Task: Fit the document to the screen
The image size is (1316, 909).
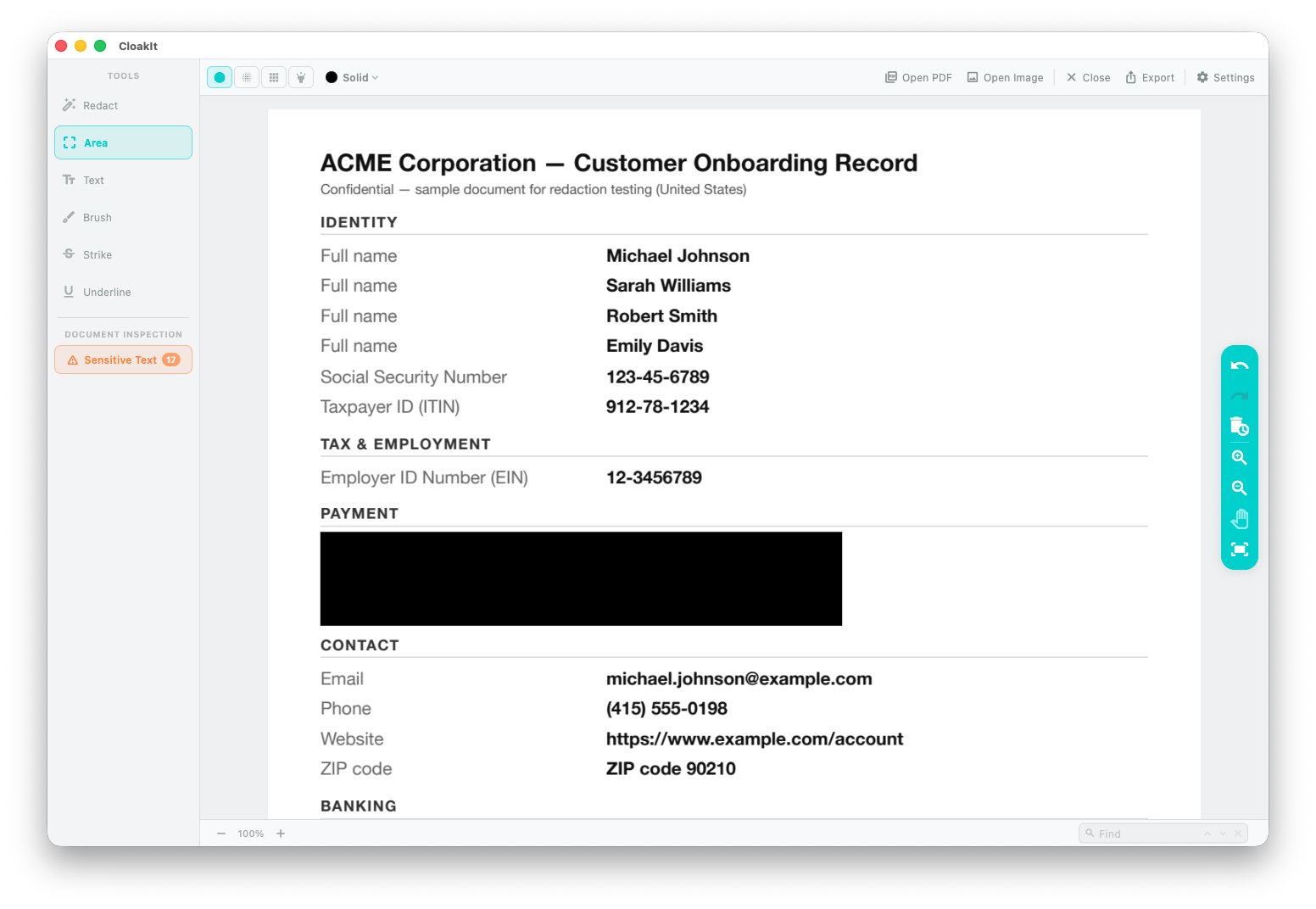Action: (x=1239, y=549)
